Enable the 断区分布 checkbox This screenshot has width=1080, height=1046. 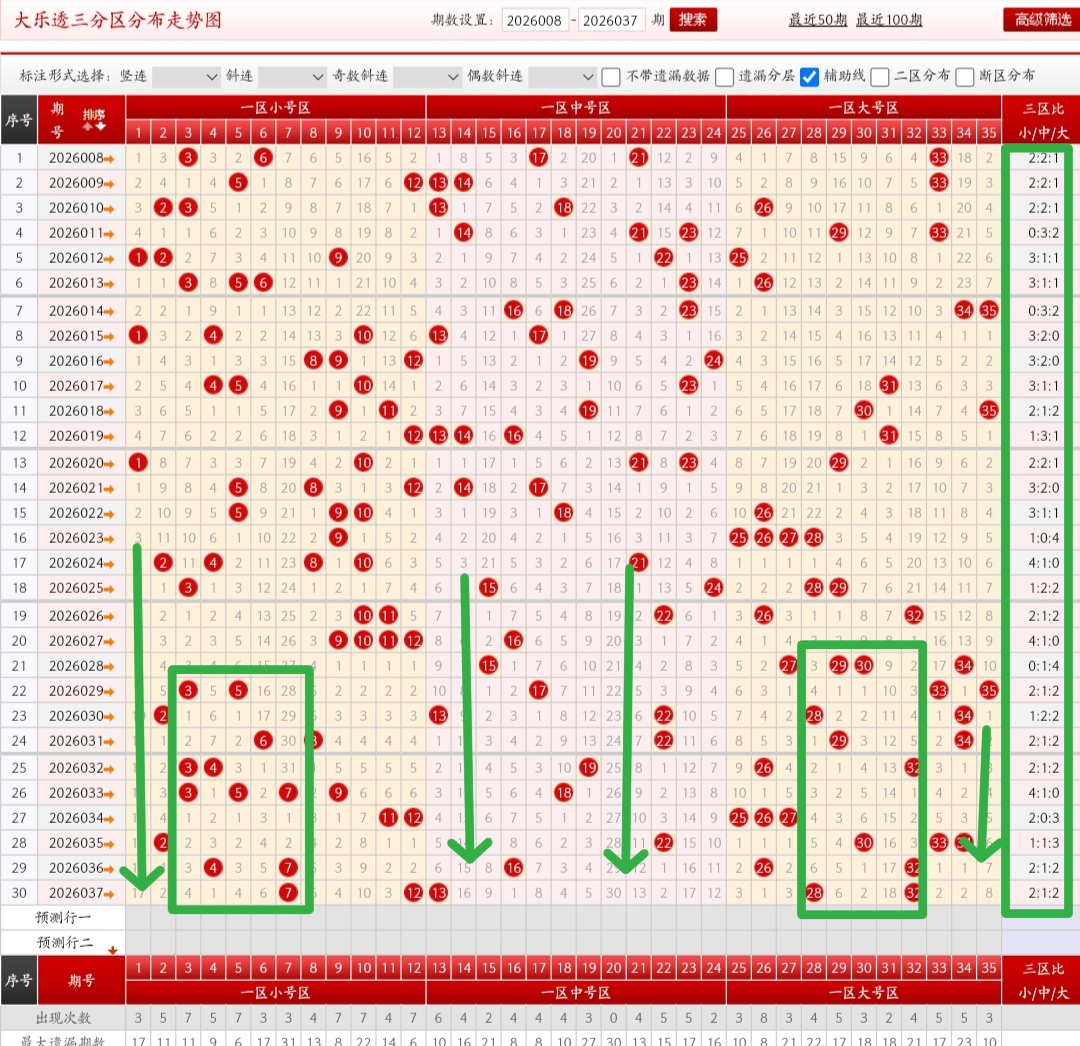coord(964,76)
